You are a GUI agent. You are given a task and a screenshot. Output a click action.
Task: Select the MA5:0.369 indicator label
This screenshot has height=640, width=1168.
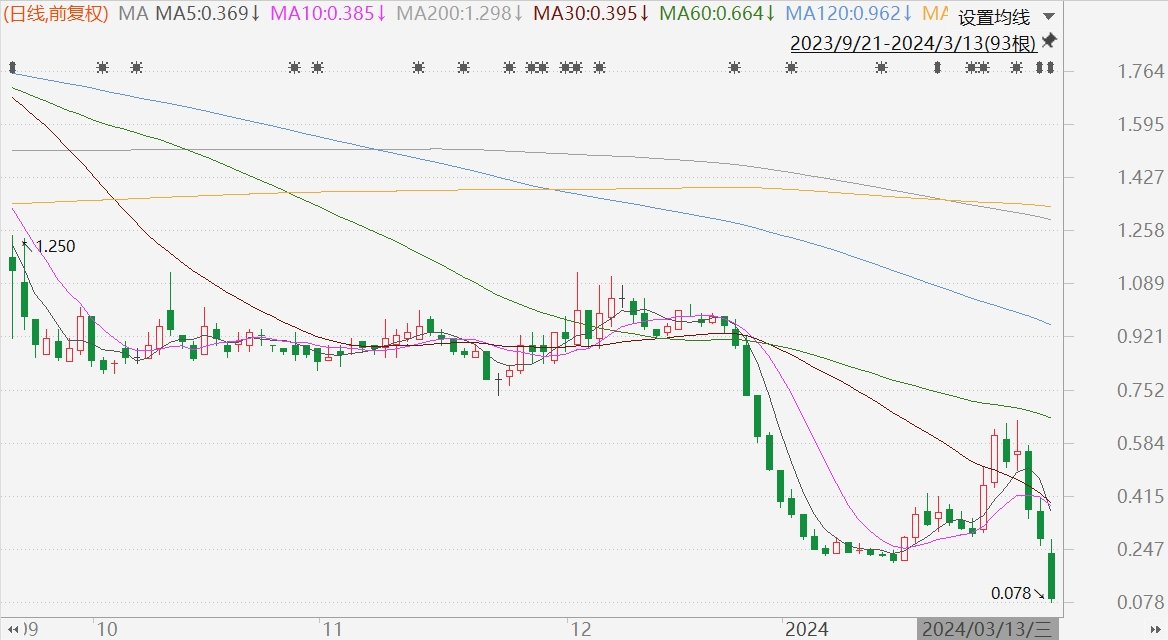[208, 13]
